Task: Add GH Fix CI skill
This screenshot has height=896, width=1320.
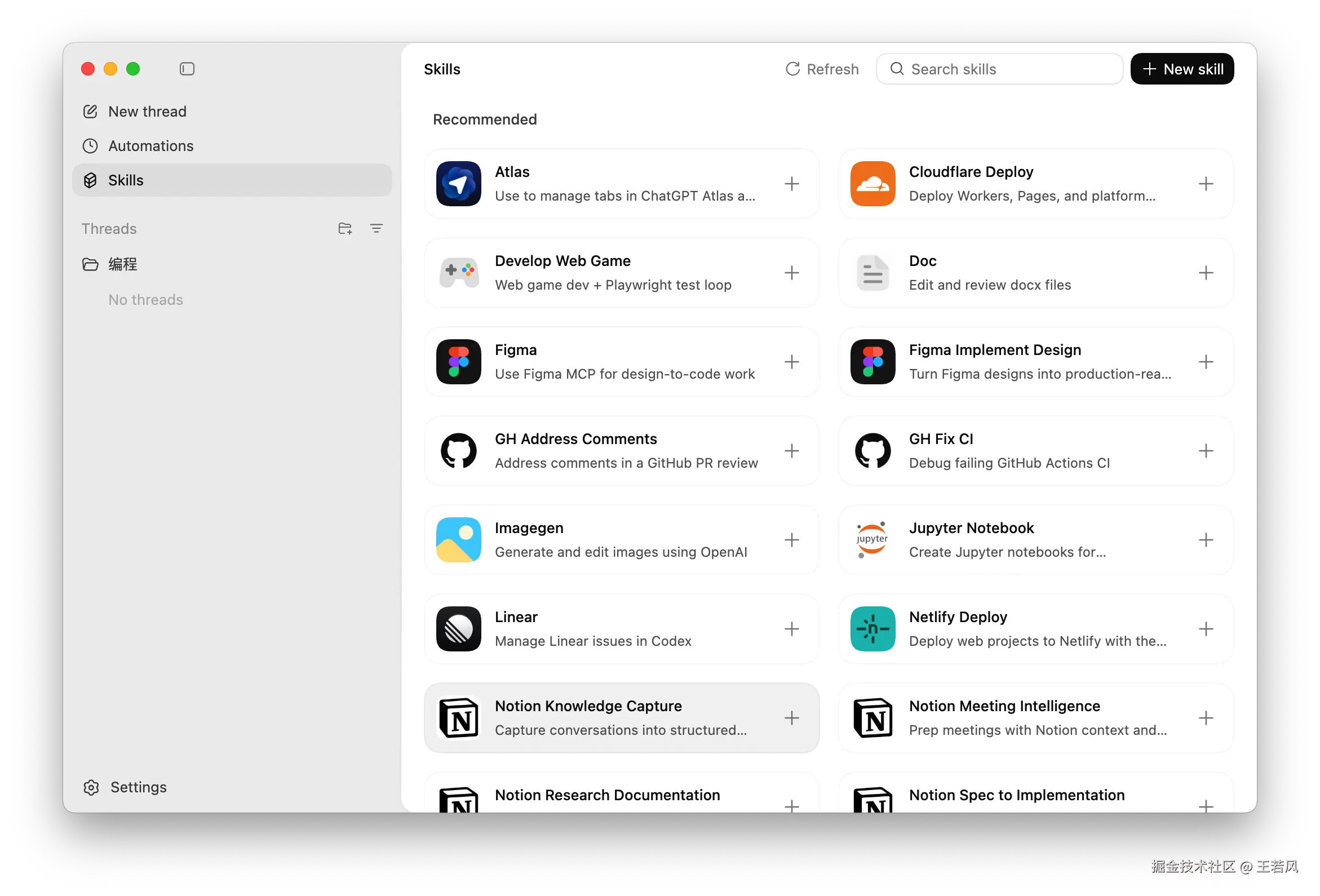Action: click(1205, 451)
